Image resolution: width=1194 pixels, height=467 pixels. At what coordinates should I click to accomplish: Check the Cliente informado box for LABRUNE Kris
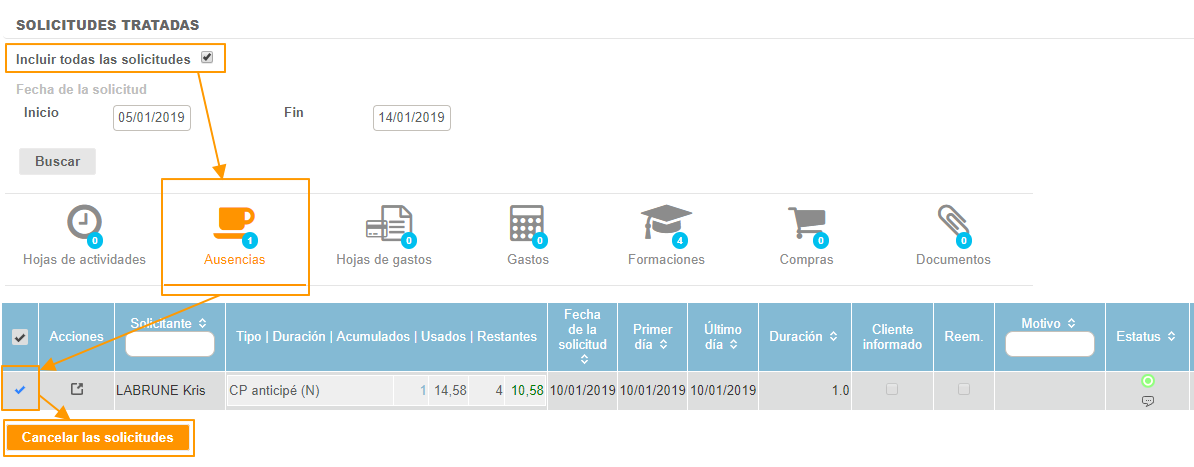point(892,389)
